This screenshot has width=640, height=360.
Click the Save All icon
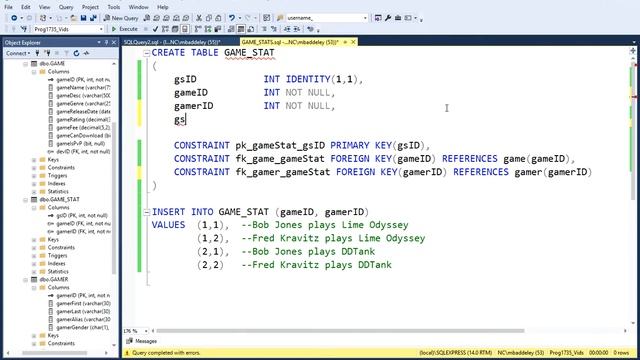[93, 18]
